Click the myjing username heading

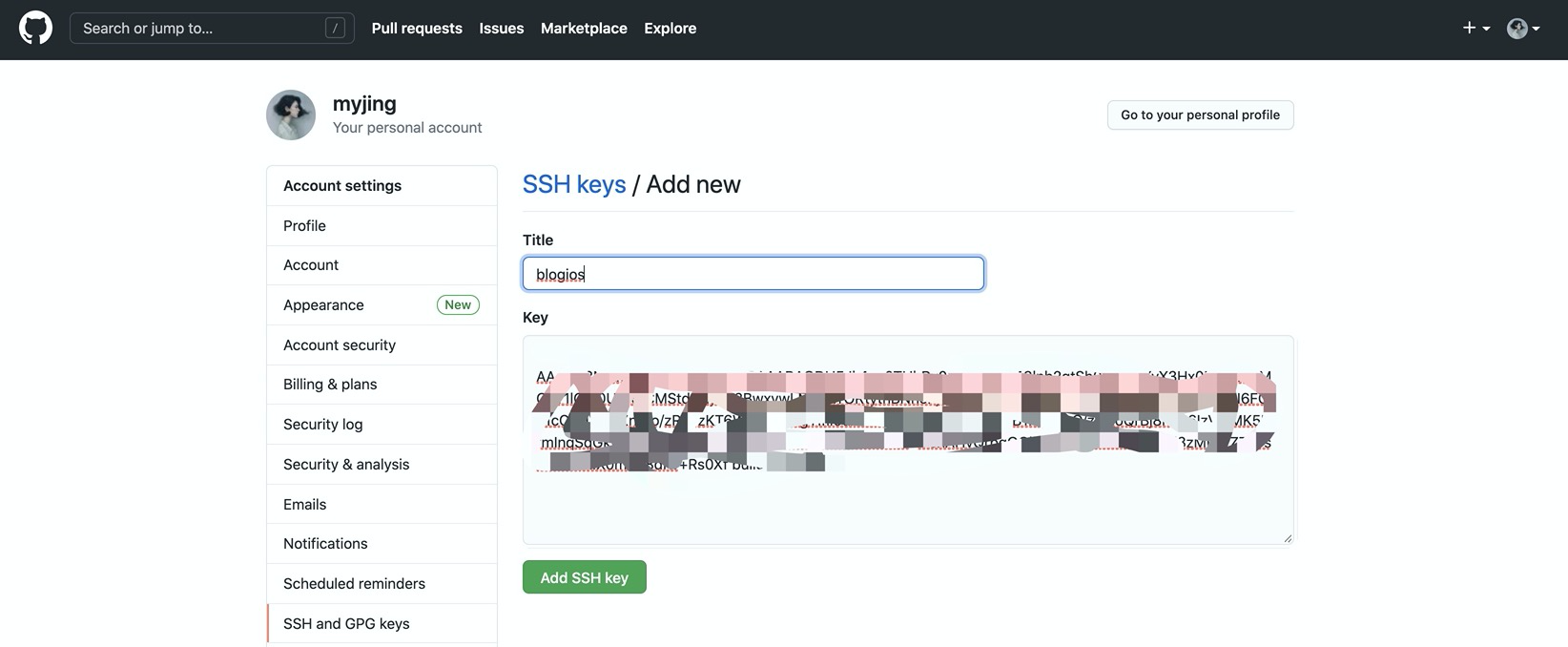tap(364, 103)
